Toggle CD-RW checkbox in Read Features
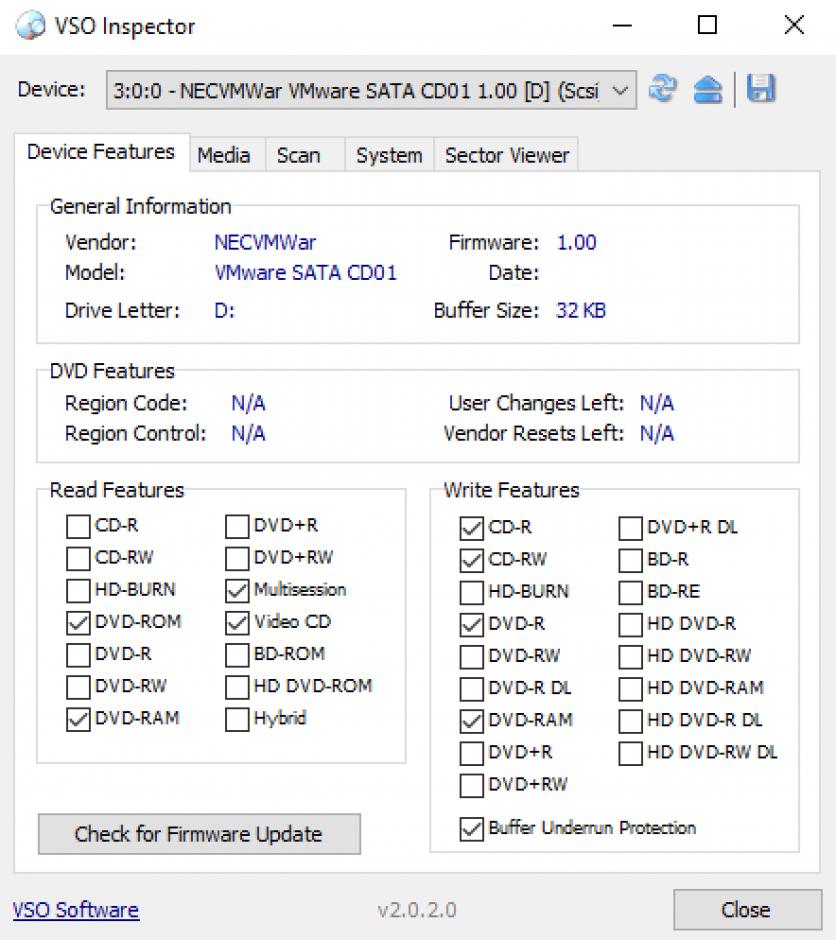The height and width of the screenshot is (940, 836). (x=78, y=559)
